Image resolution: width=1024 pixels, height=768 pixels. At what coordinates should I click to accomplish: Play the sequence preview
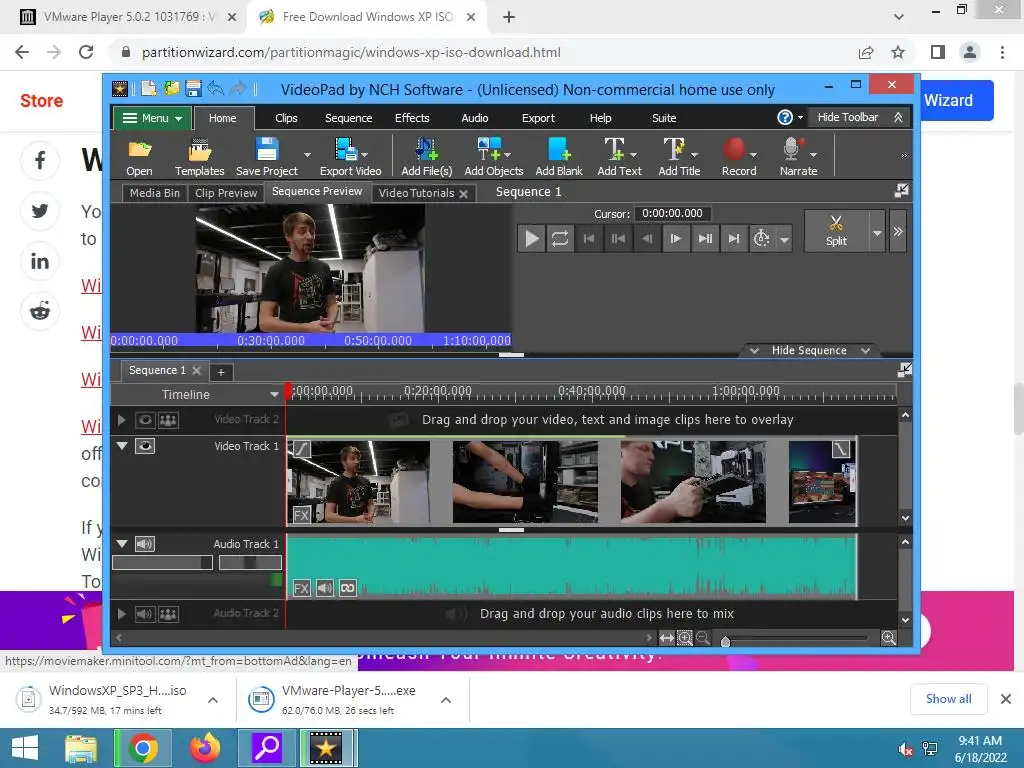532,238
